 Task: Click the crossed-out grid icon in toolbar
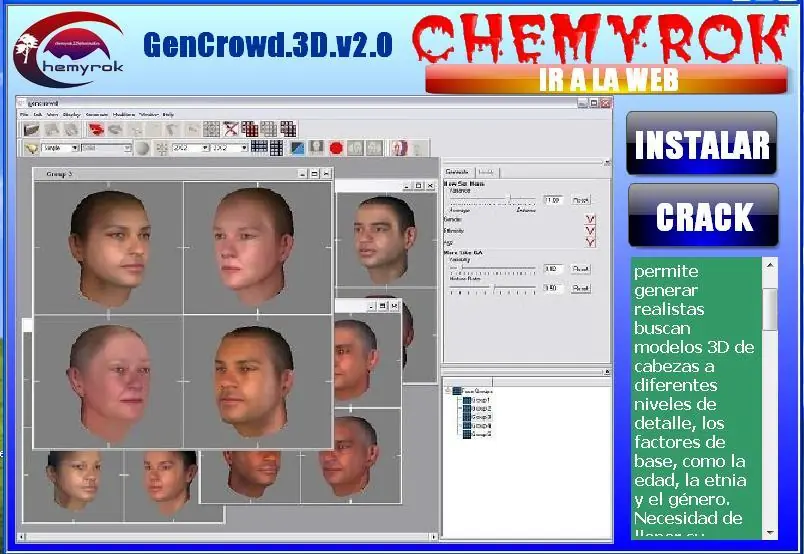(230, 129)
